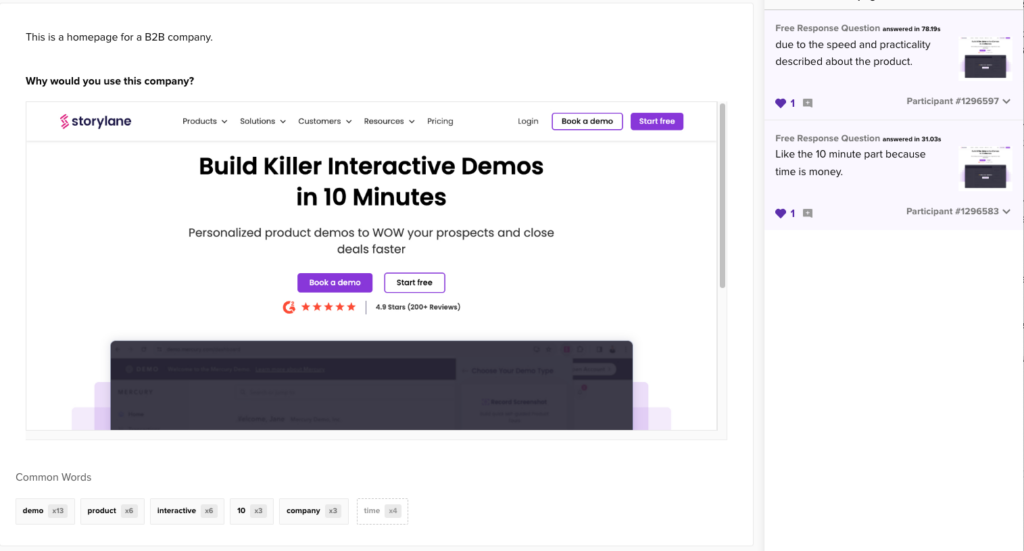Click the 'Why would you use this company?' question
The width and height of the screenshot is (1024, 551).
[x=110, y=81]
